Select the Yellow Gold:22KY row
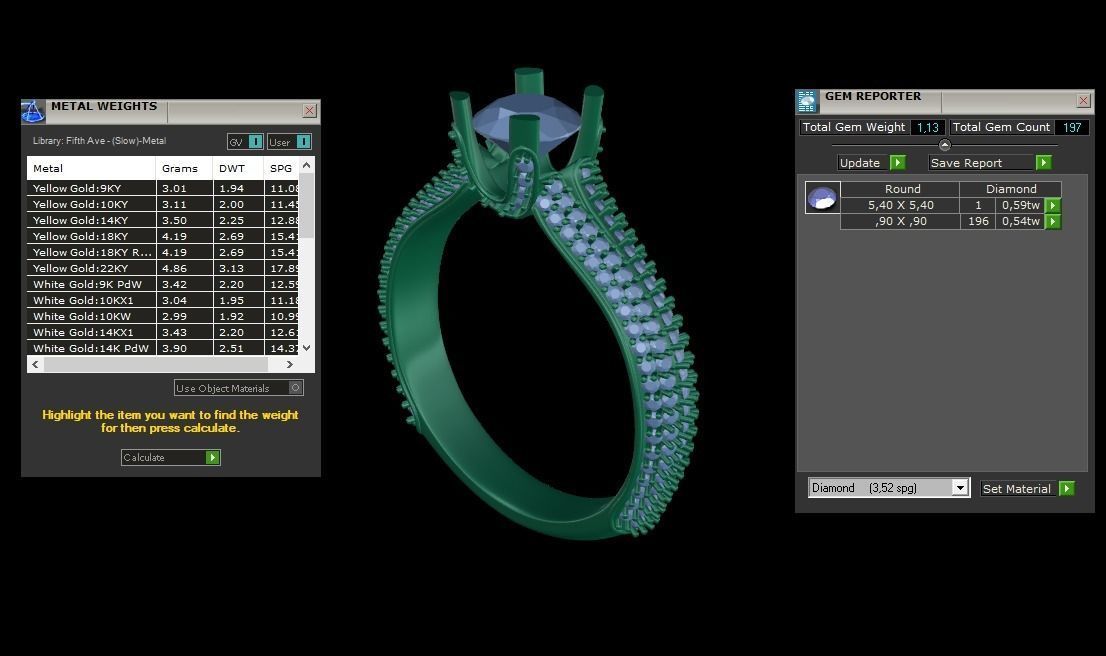This screenshot has height=656, width=1106. (163, 269)
